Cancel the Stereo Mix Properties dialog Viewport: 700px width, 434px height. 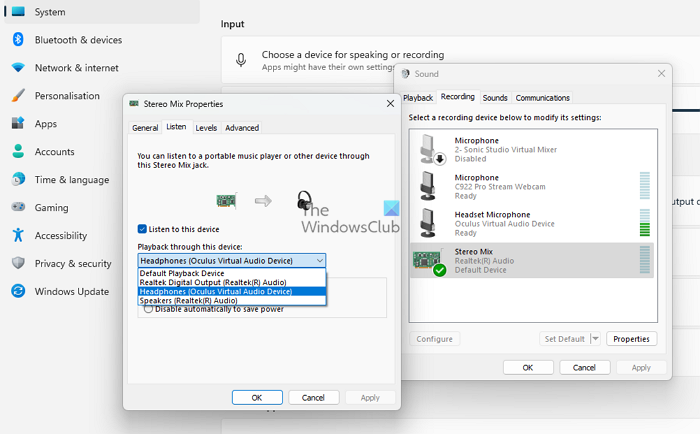point(313,397)
